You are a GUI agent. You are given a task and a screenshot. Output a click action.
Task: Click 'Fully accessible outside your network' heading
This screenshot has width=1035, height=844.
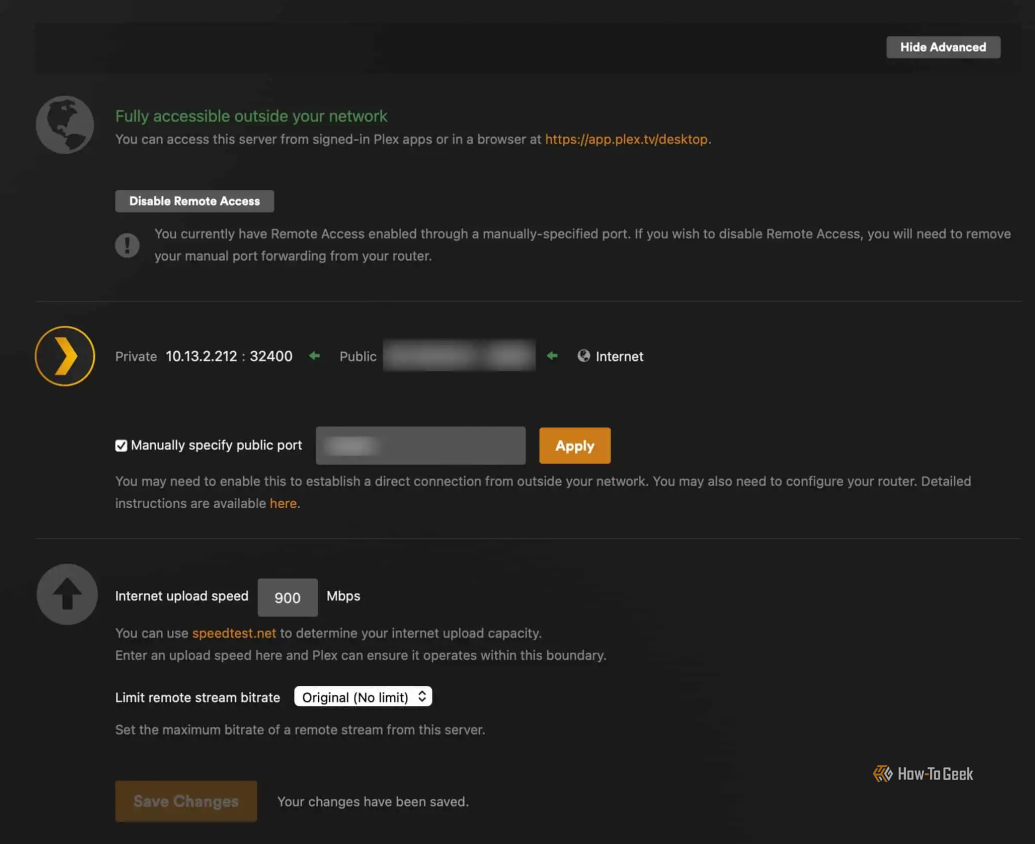point(251,116)
